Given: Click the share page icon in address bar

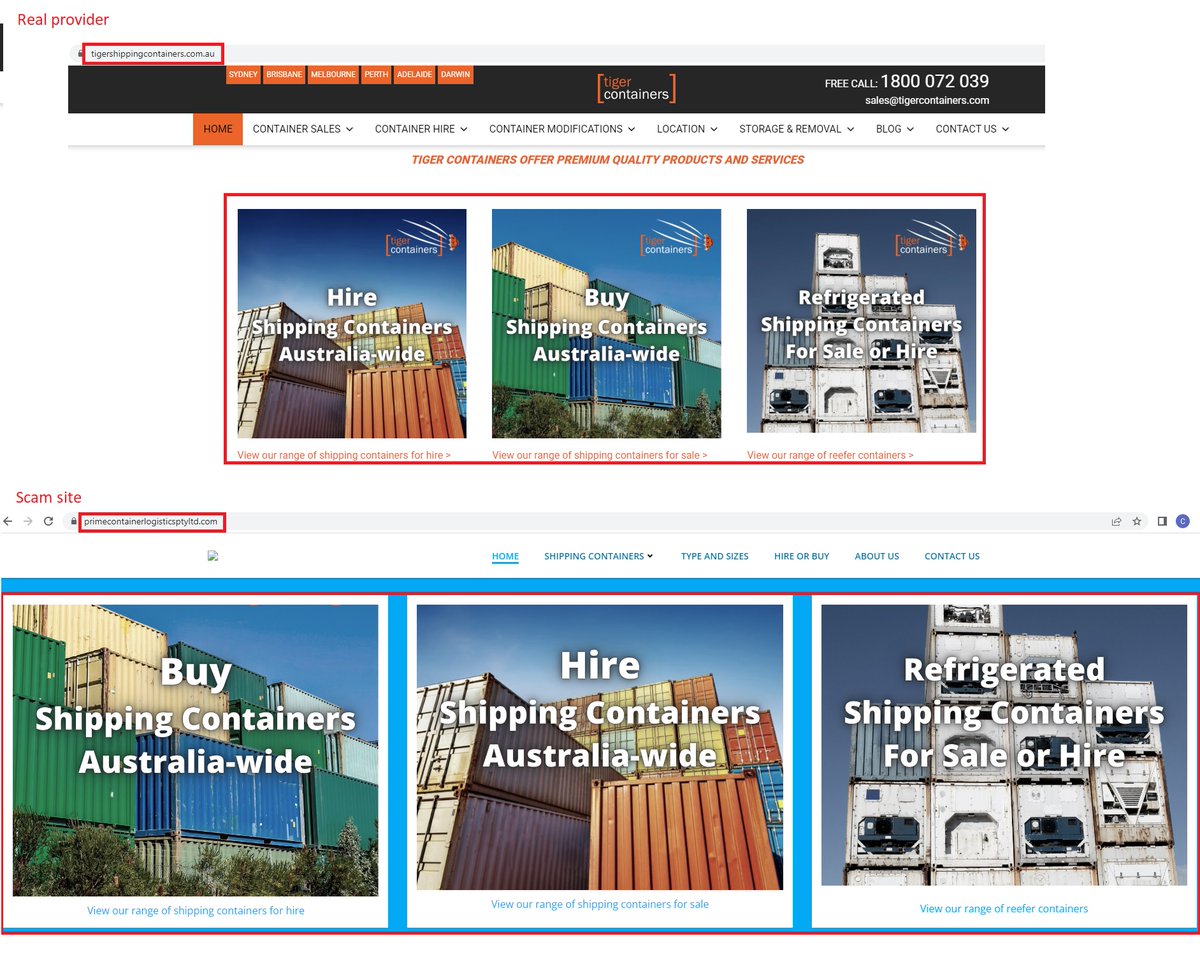Looking at the screenshot, I should (x=1116, y=521).
